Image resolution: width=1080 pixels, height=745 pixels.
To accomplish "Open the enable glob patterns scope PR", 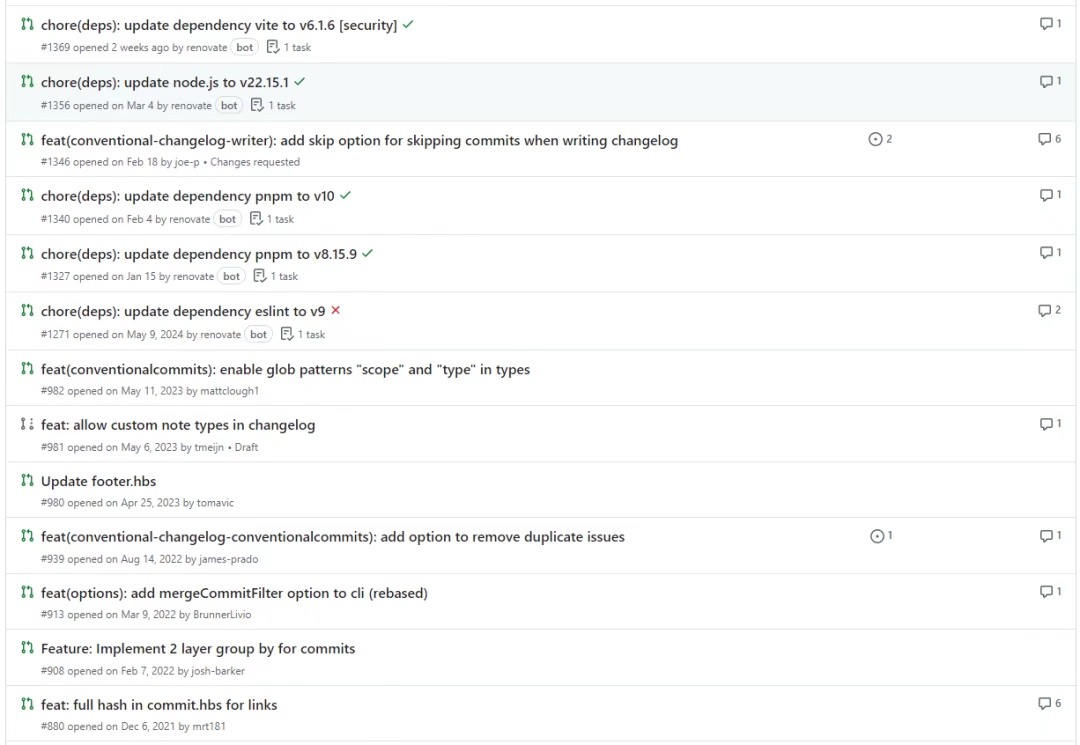I will pos(285,370).
